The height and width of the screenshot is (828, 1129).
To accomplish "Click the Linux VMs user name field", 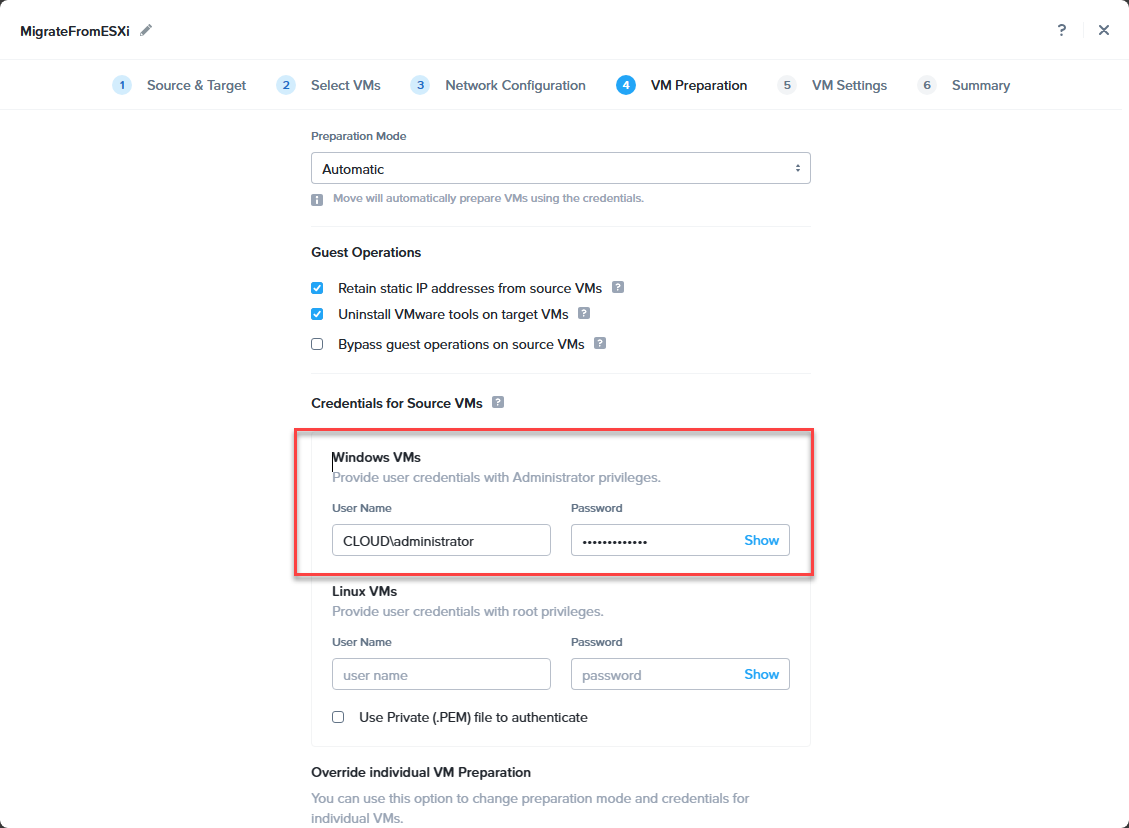I will click(x=441, y=674).
